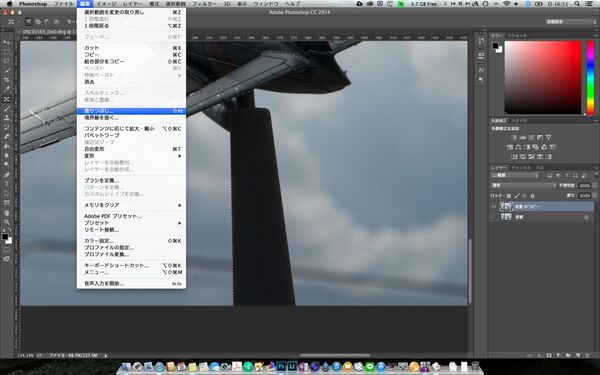This screenshot has height=375, width=600.
Task: Select the Eyedropper tool
Action: click(7, 89)
